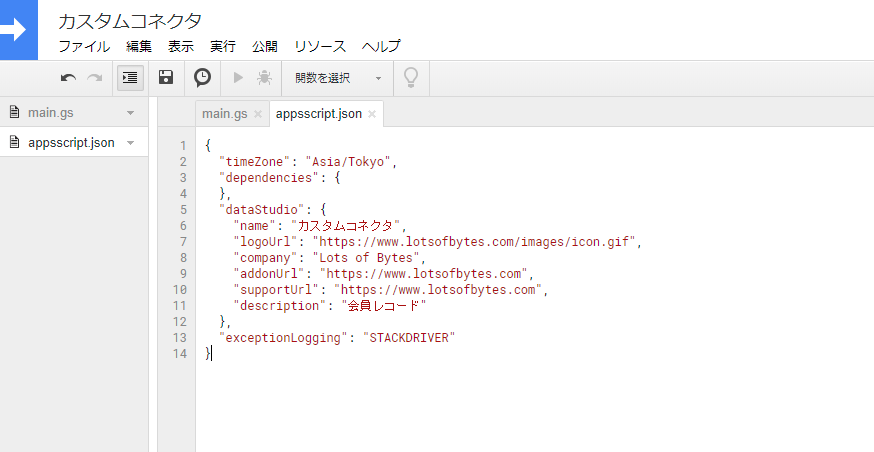Expand main.gs file options arrow in sidebar
The width and height of the screenshot is (874, 452).
(x=131, y=113)
